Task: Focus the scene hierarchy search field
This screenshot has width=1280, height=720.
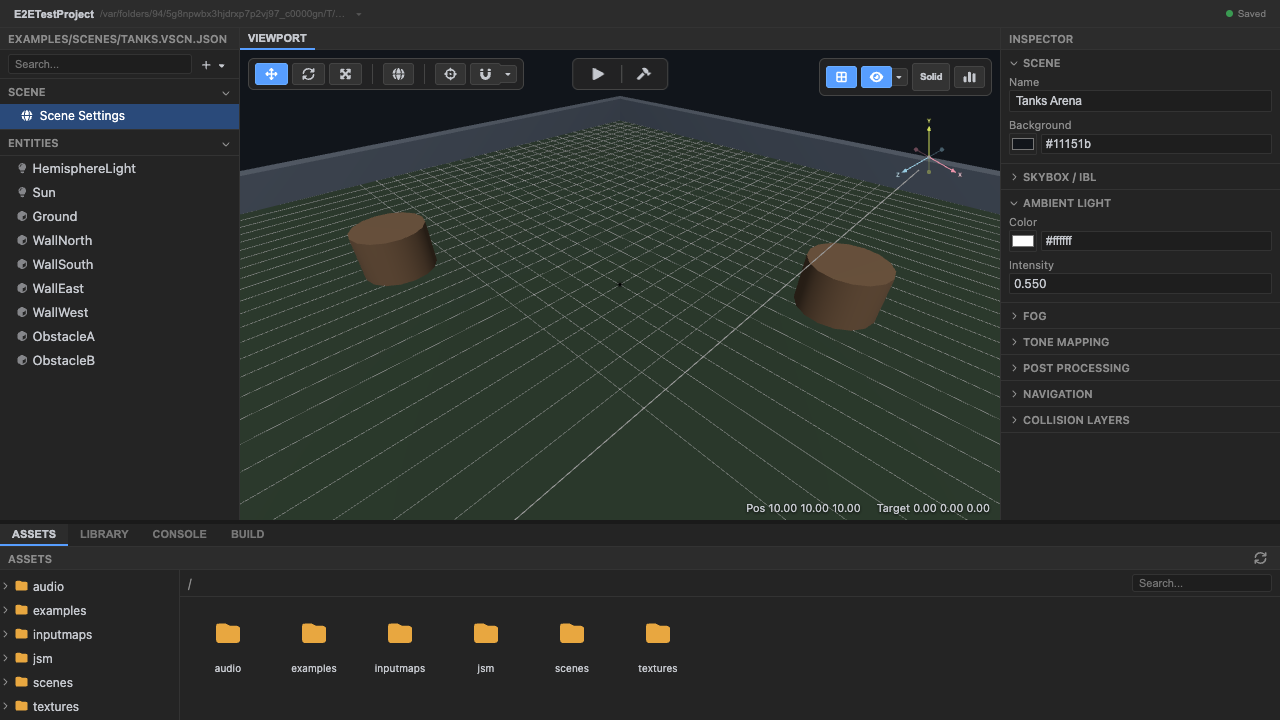Action: tap(99, 64)
